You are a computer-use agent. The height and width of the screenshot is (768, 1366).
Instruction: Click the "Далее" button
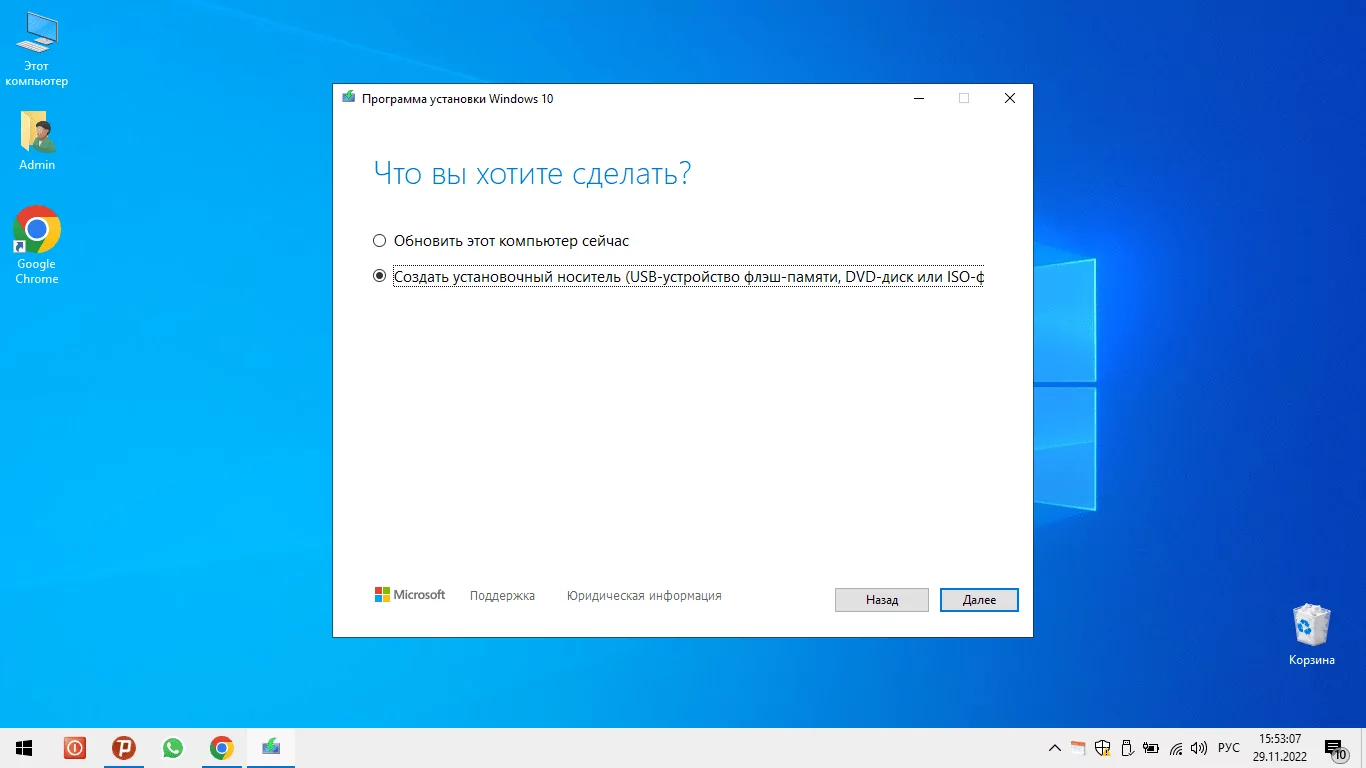[979, 600]
